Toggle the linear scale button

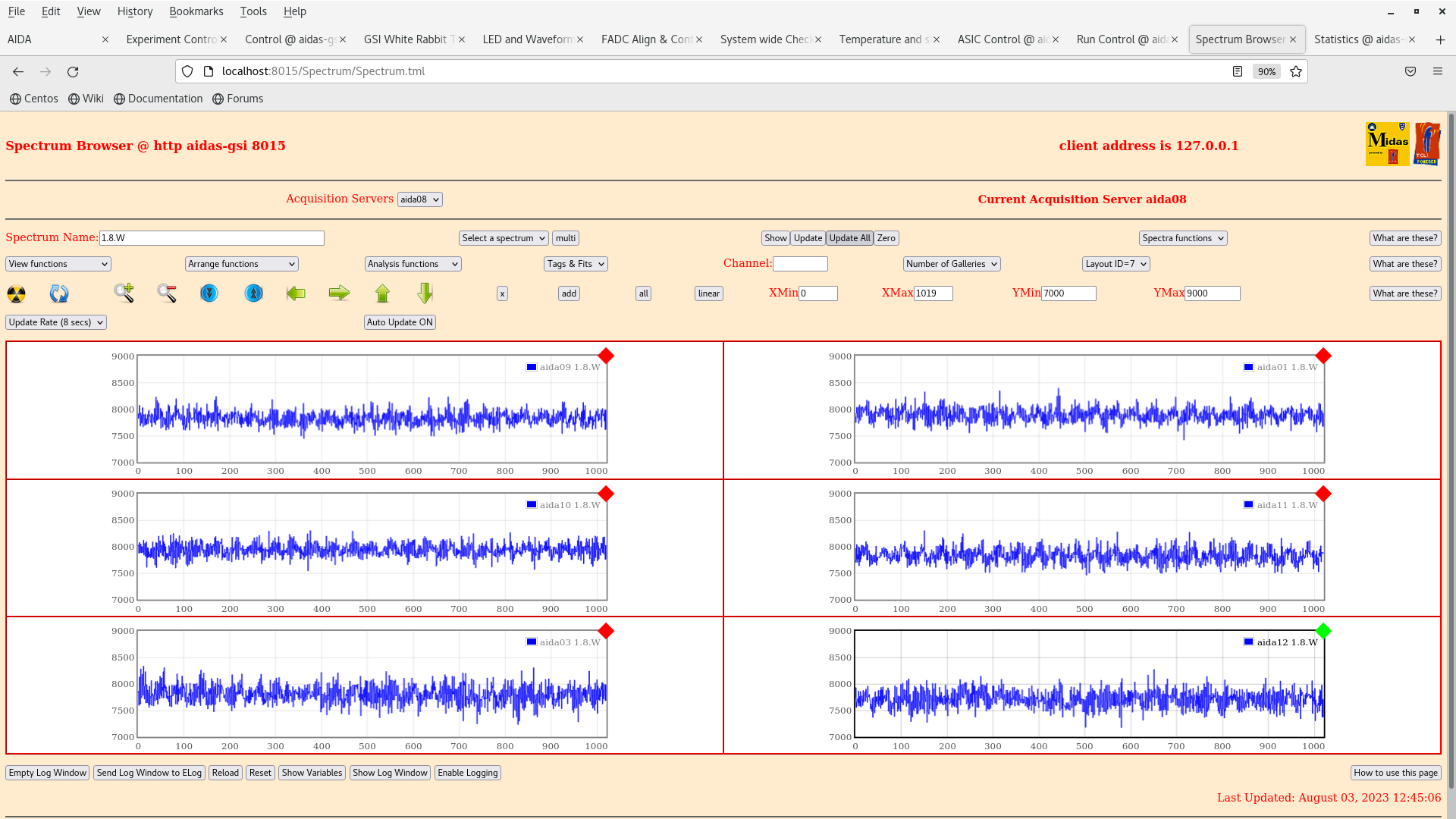coord(708,293)
